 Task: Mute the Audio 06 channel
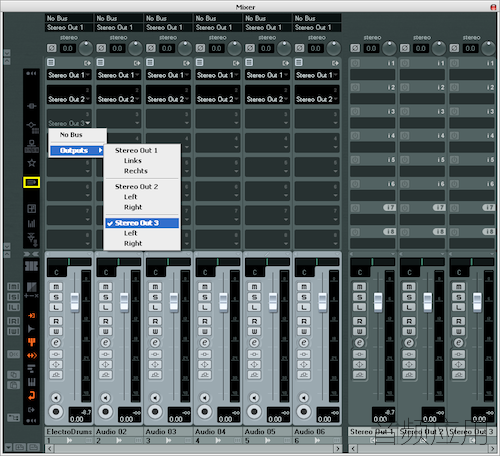(x=304, y=287)
